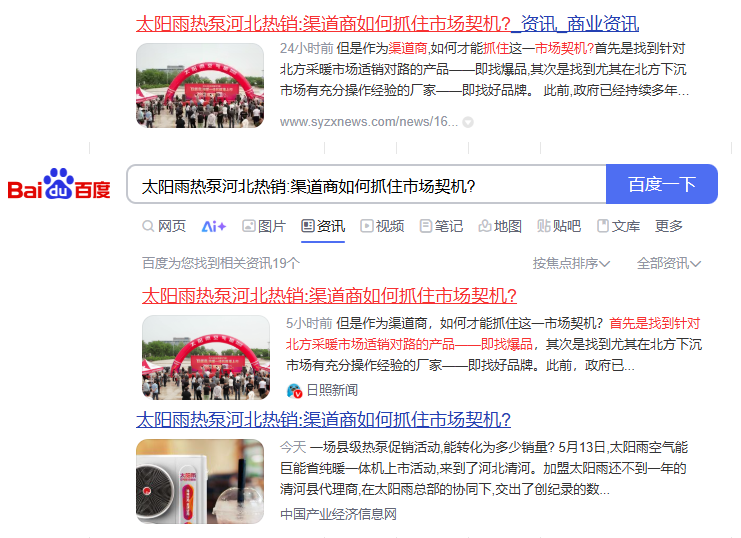Click inside the Baidu search input field
Image resolution: width=741 pixels, height=538 pixels.
tap(366, 184)
